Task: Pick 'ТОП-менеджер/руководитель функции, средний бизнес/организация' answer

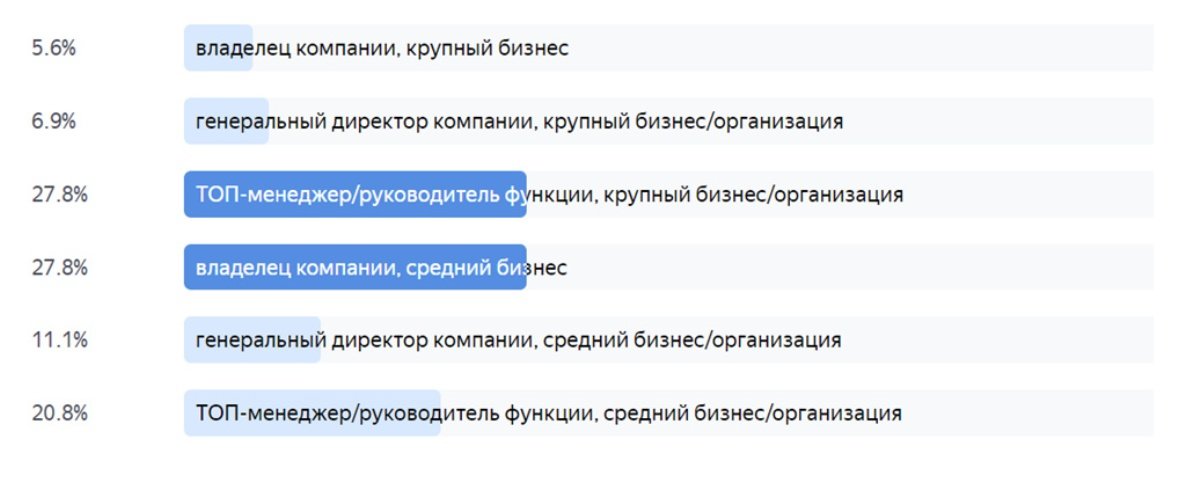Action: pyautogui.click(x=548, y=413)
